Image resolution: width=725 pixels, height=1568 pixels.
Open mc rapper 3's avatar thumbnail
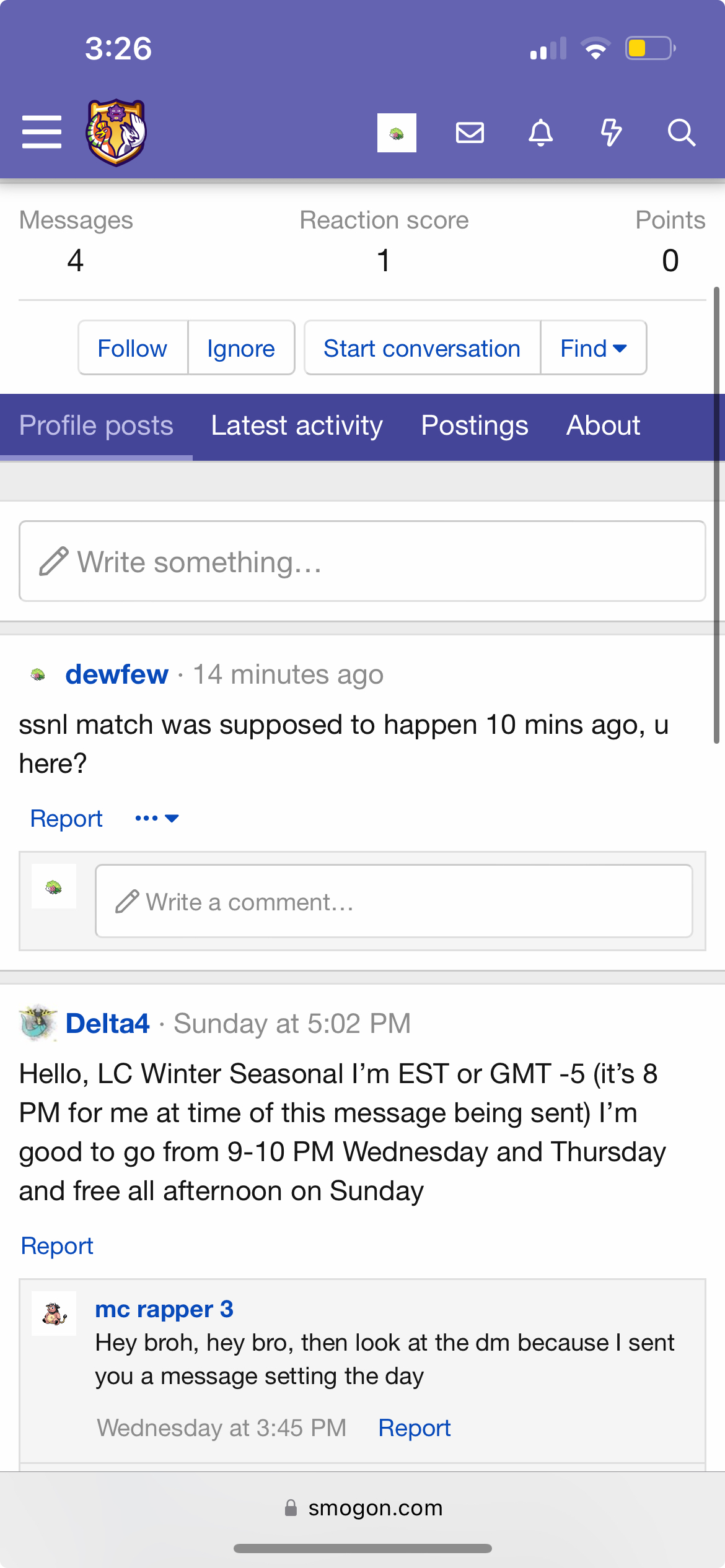coord(54,1313)
